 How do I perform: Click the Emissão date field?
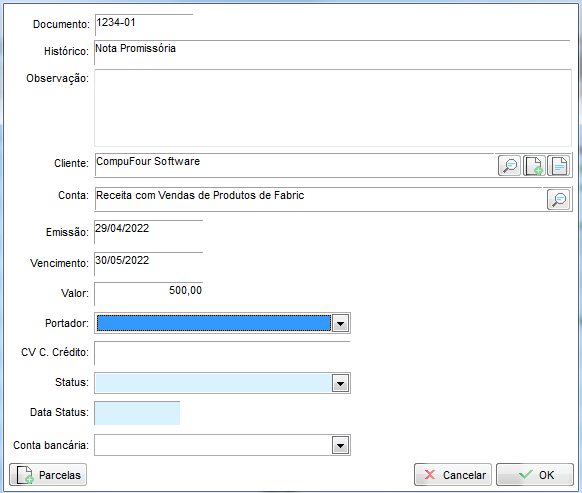tap(148, 232)
